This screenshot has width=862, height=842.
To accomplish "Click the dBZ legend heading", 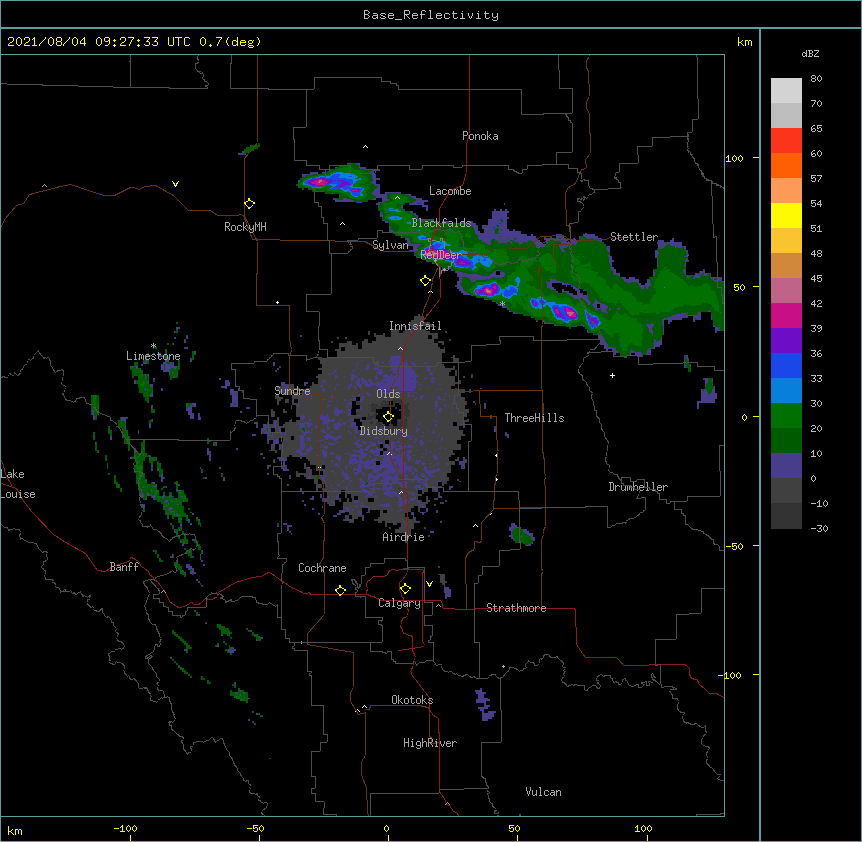I will click(x=810, y=53).
